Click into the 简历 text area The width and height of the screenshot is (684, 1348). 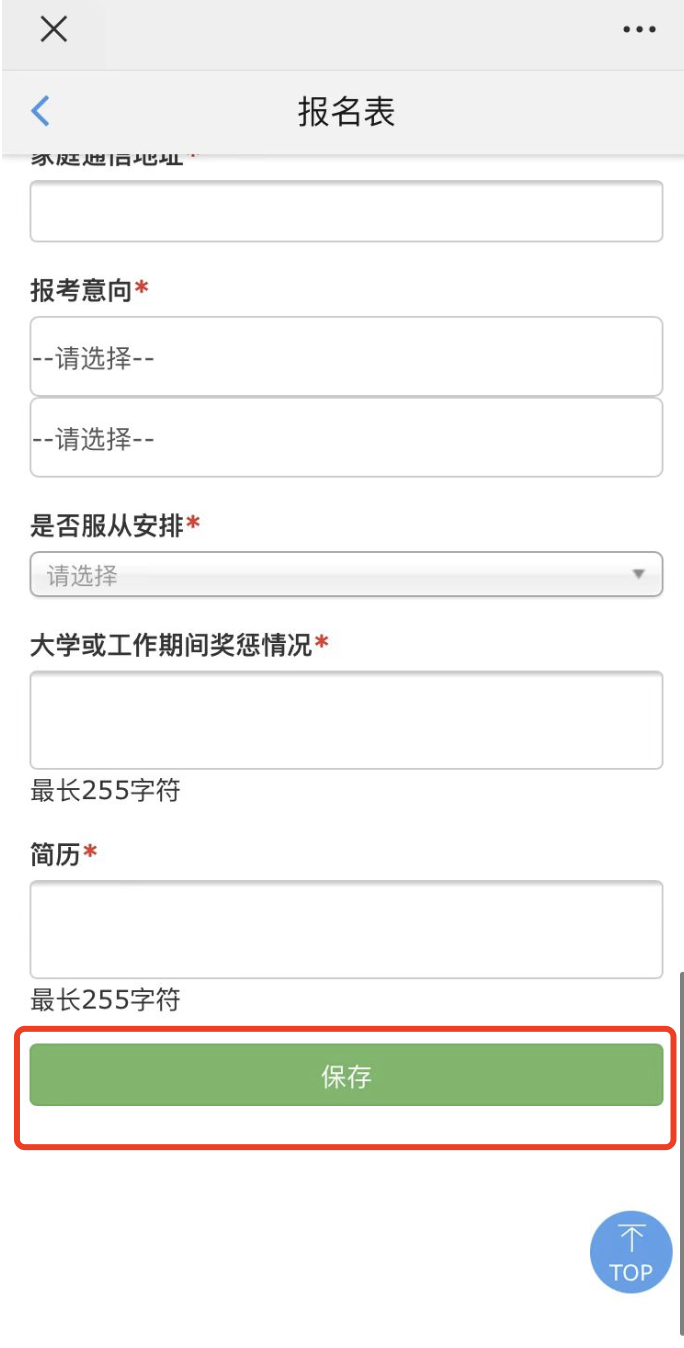[346, 929]
